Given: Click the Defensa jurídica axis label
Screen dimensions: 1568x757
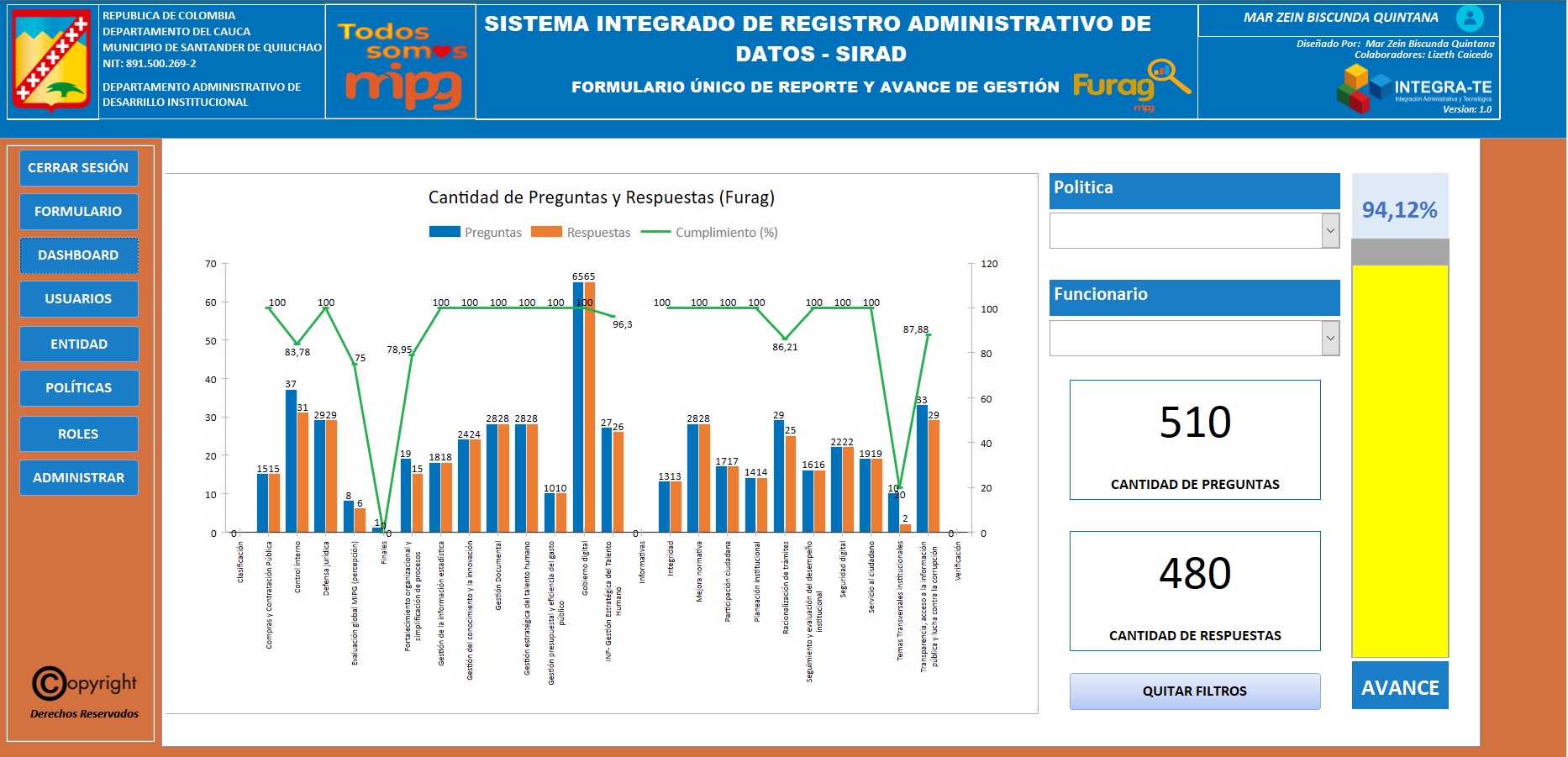Looking at the screenshot, I should 326,569.
